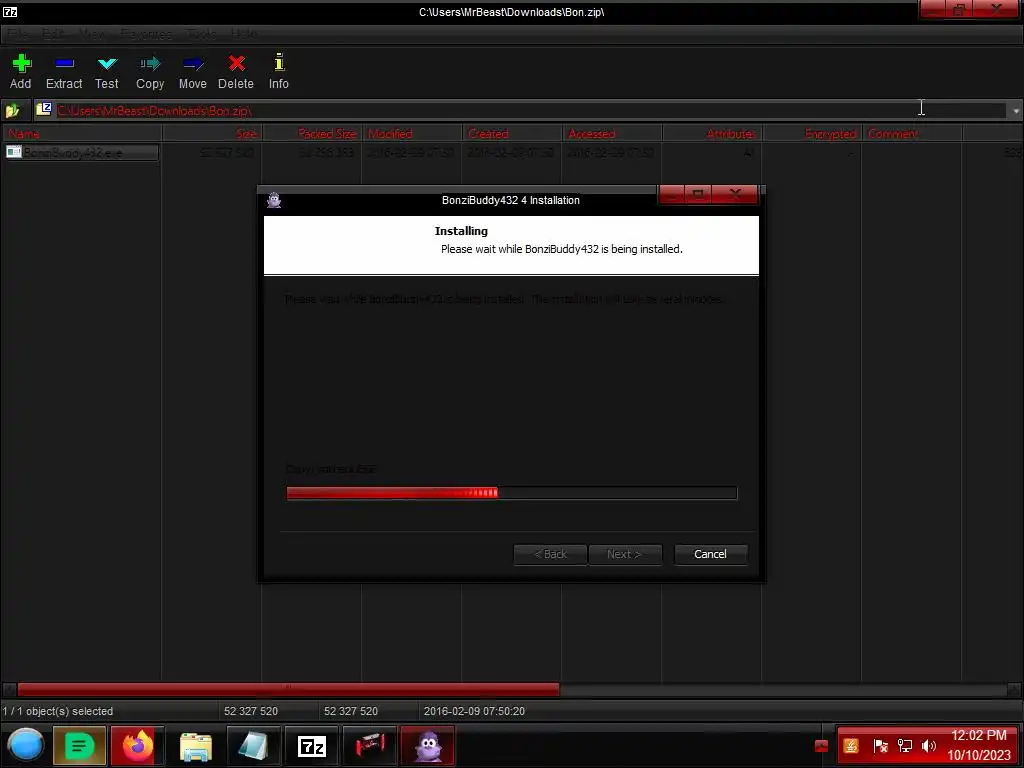Open the Start orb on the taskbar
1024x768 pixels.
tap(26, 745)
